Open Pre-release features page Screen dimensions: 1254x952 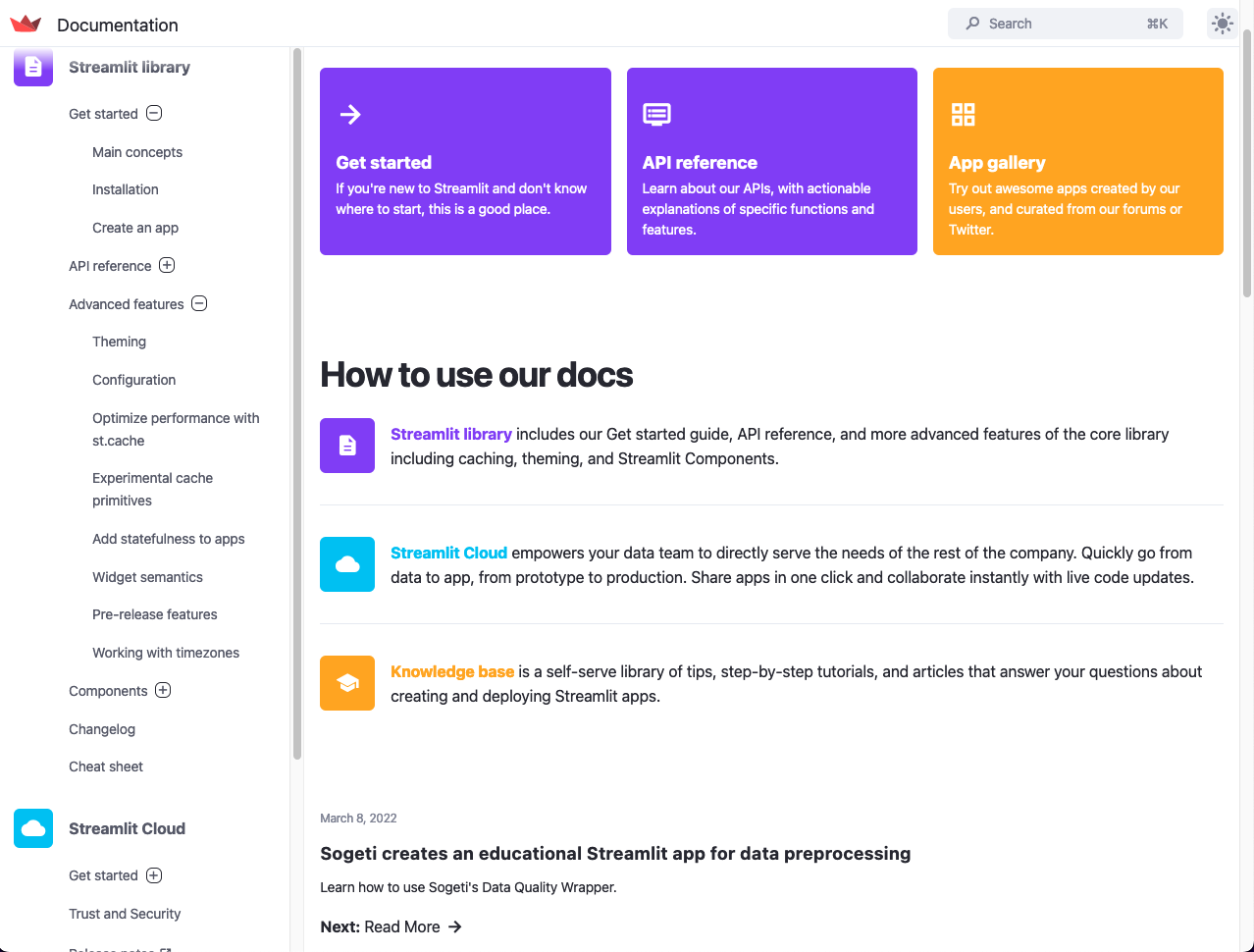pyautogui.click(x=155, y=614)
